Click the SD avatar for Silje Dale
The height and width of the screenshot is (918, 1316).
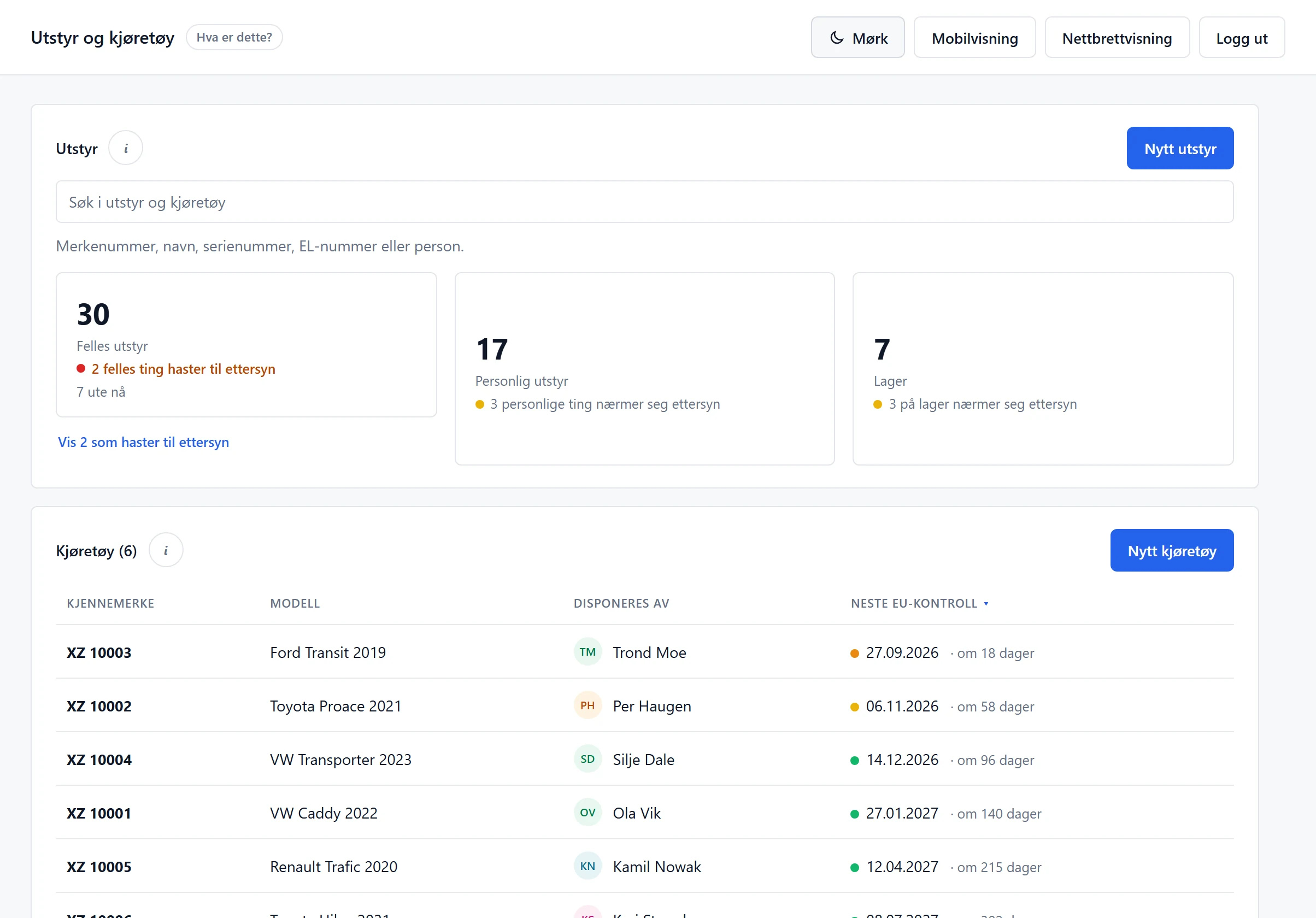pyautogui.click(x=587, y=760)
